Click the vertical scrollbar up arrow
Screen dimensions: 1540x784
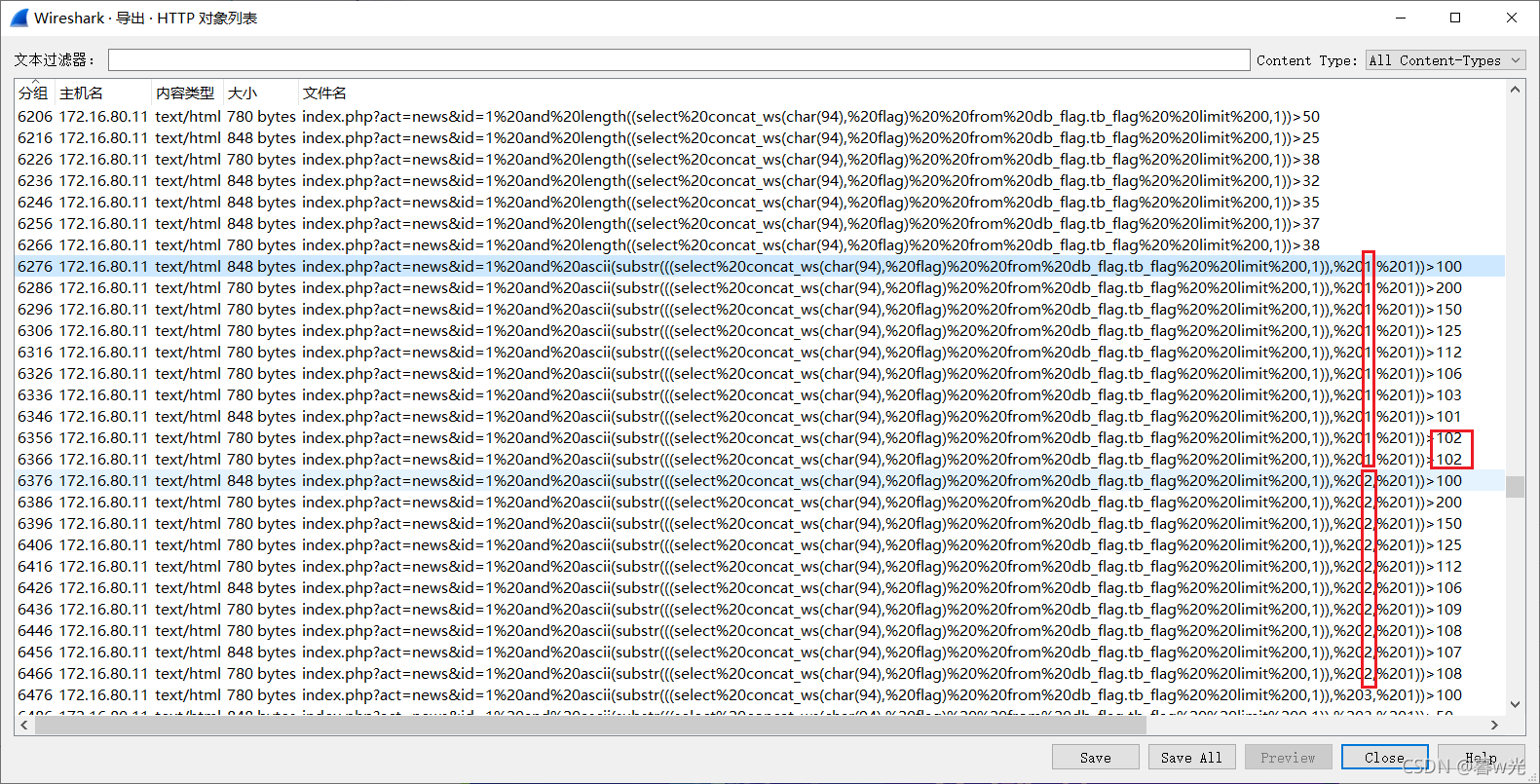(1515, 90)
